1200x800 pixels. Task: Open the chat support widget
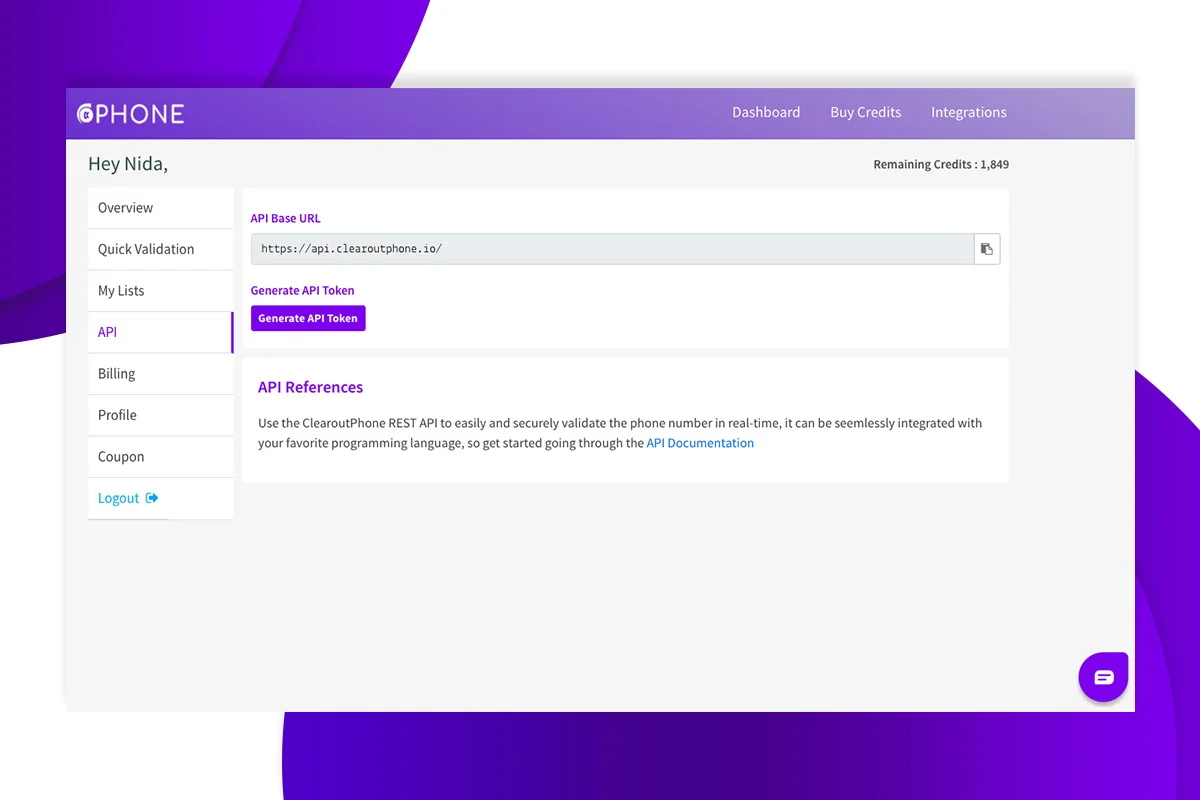point(1103,677)
